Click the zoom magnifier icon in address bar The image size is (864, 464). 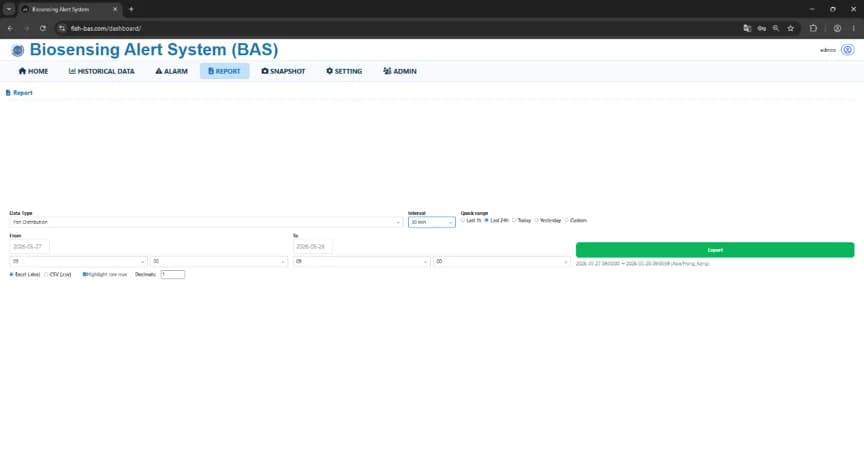[776, 28]
